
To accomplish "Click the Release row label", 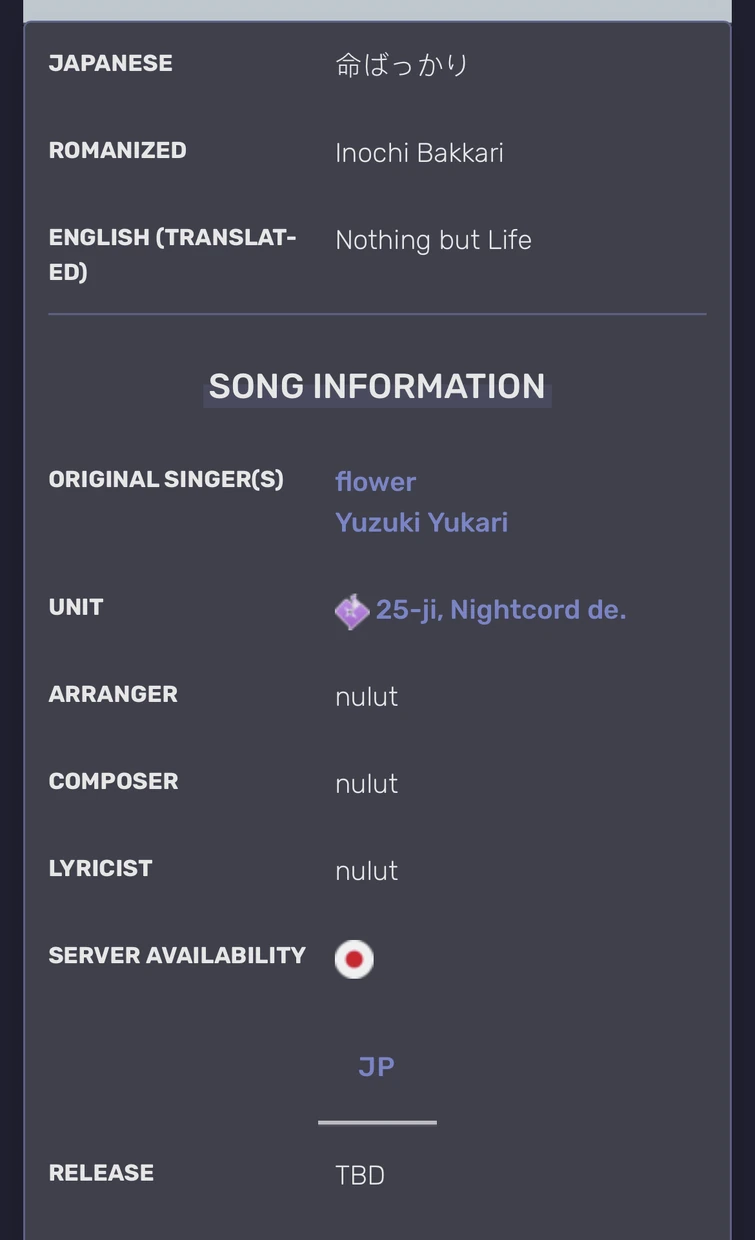I will pyautogui.click(x=101, y=1173).
